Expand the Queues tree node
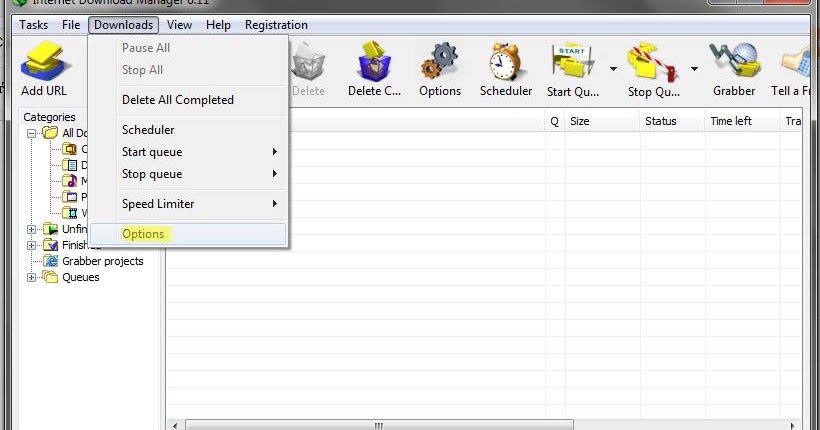 [x=31, y=277]
